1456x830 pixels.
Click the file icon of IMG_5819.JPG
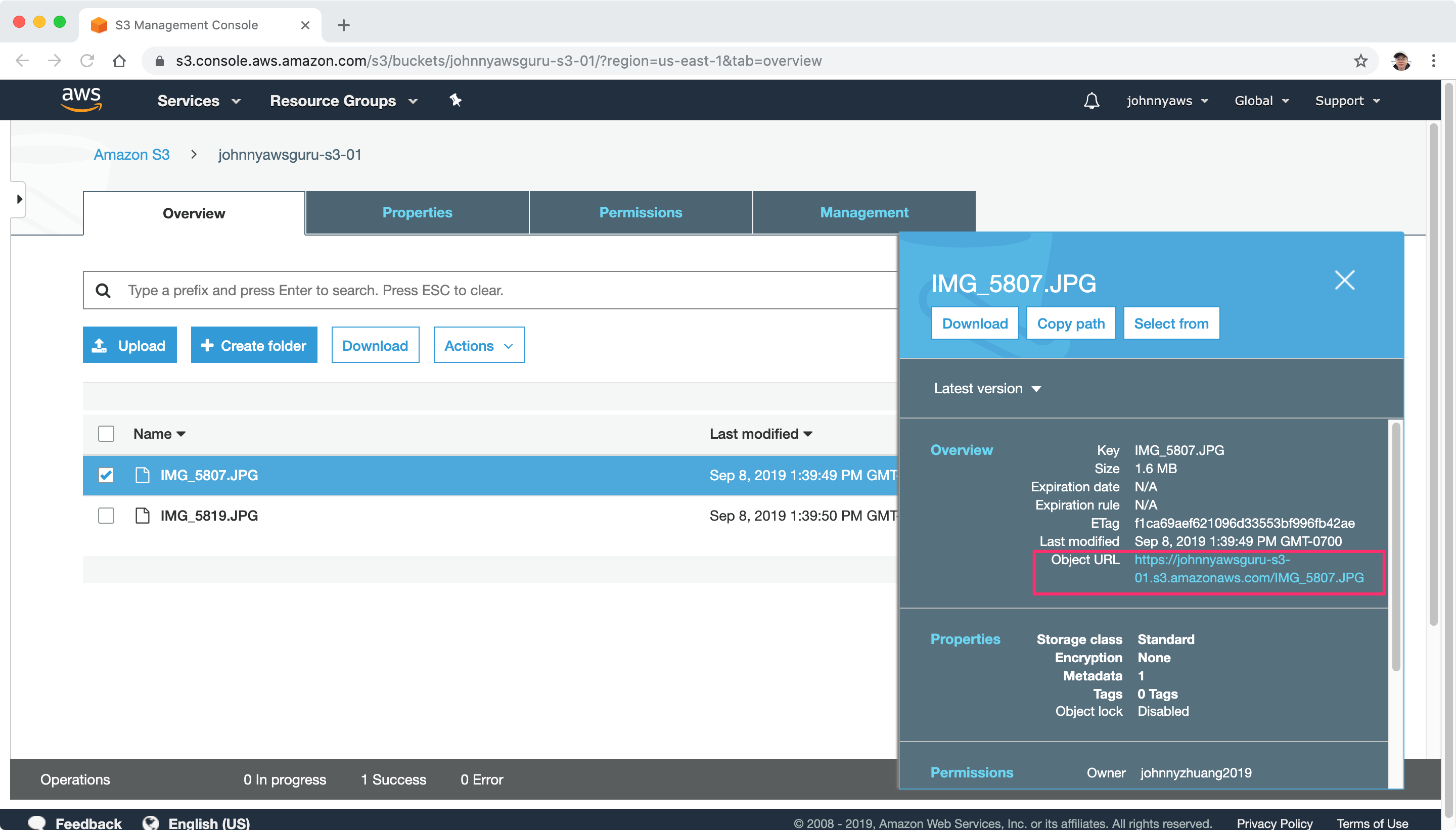click(142, 515)
